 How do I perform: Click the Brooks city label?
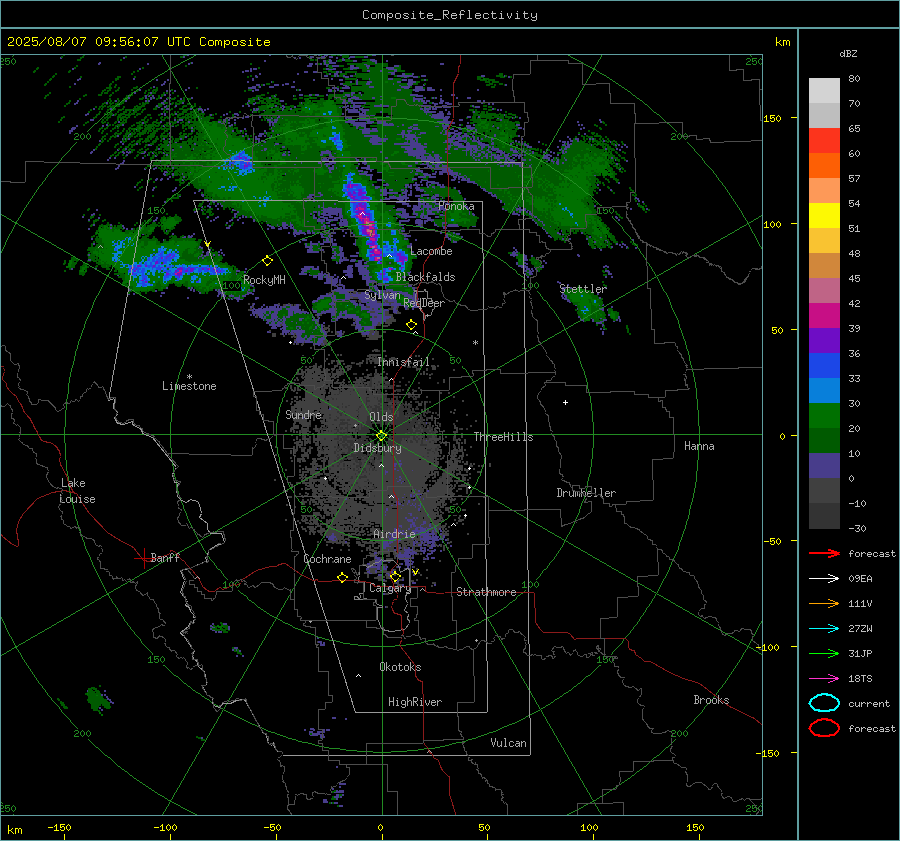tap(711, 700)
